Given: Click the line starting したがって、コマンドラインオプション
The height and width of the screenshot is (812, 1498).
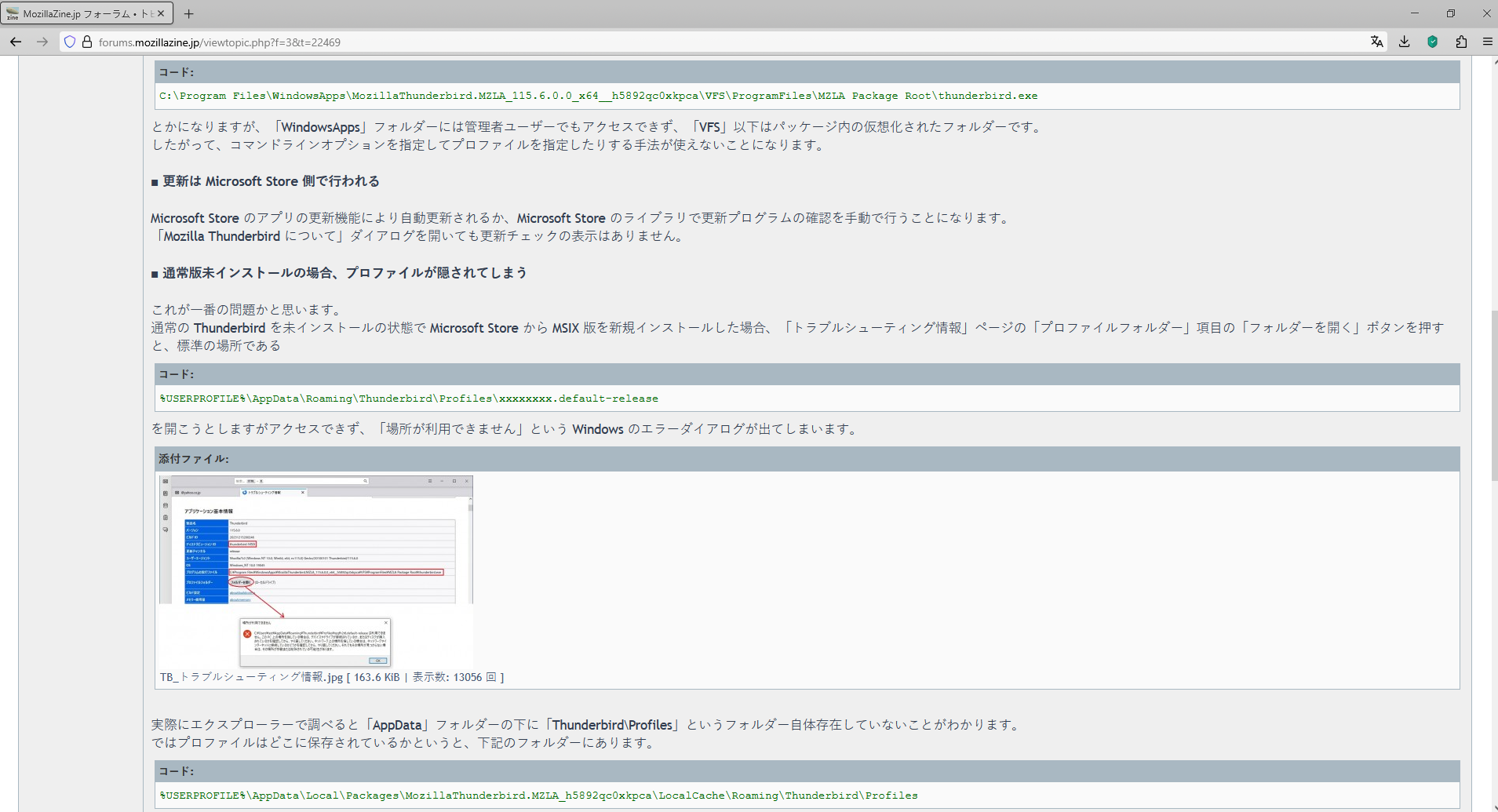Looking at the screenshot, I should pos(490,145).
